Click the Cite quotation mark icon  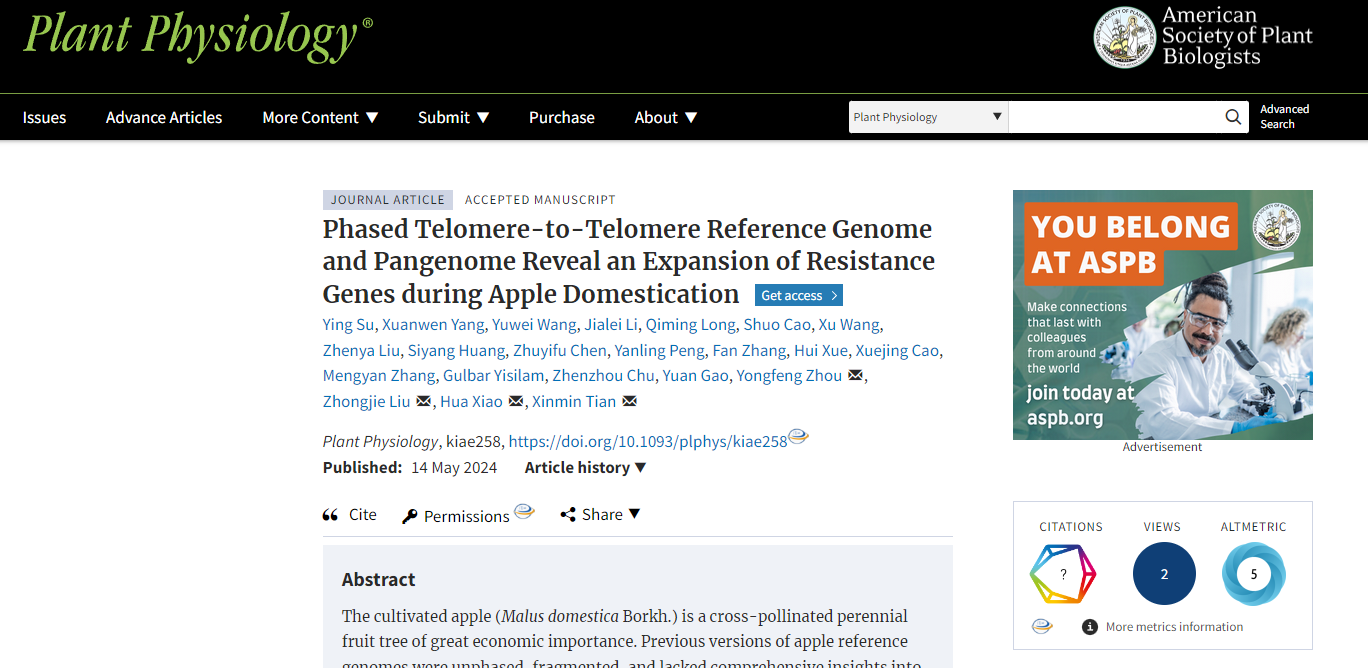330,515
